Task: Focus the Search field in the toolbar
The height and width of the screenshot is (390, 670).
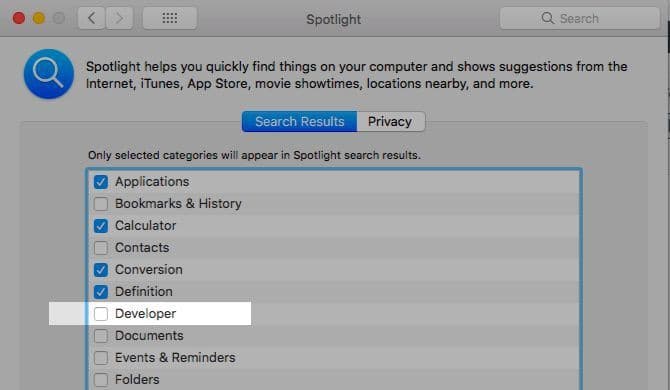Action: (x=580, y=18)
